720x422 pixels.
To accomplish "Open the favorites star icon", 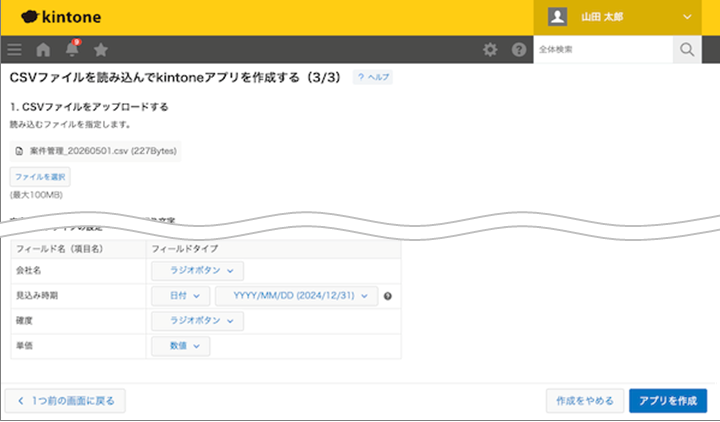I will (x=101, y=50).
